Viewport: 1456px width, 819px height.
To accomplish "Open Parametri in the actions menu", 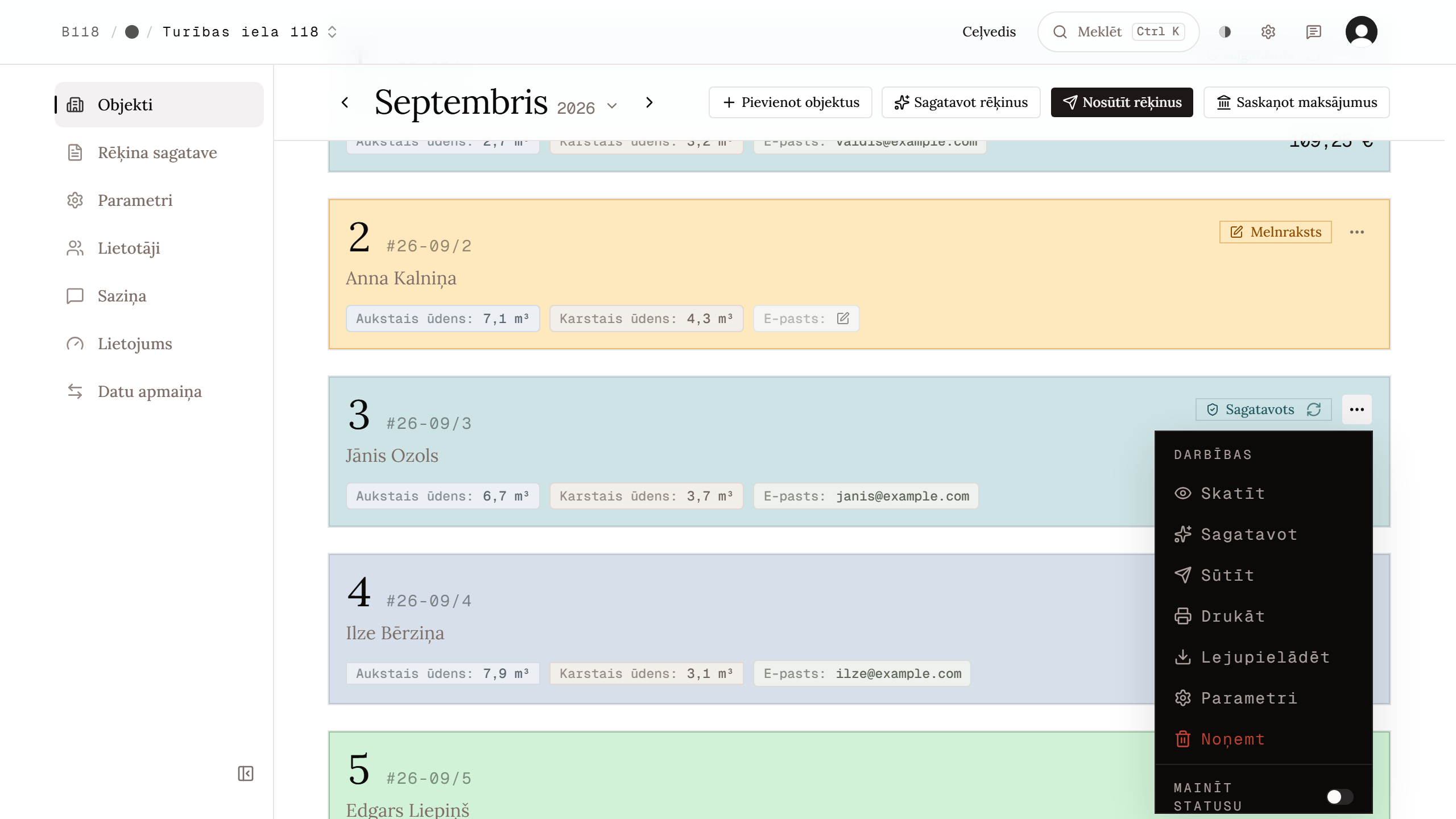I will coord(1264,698).
